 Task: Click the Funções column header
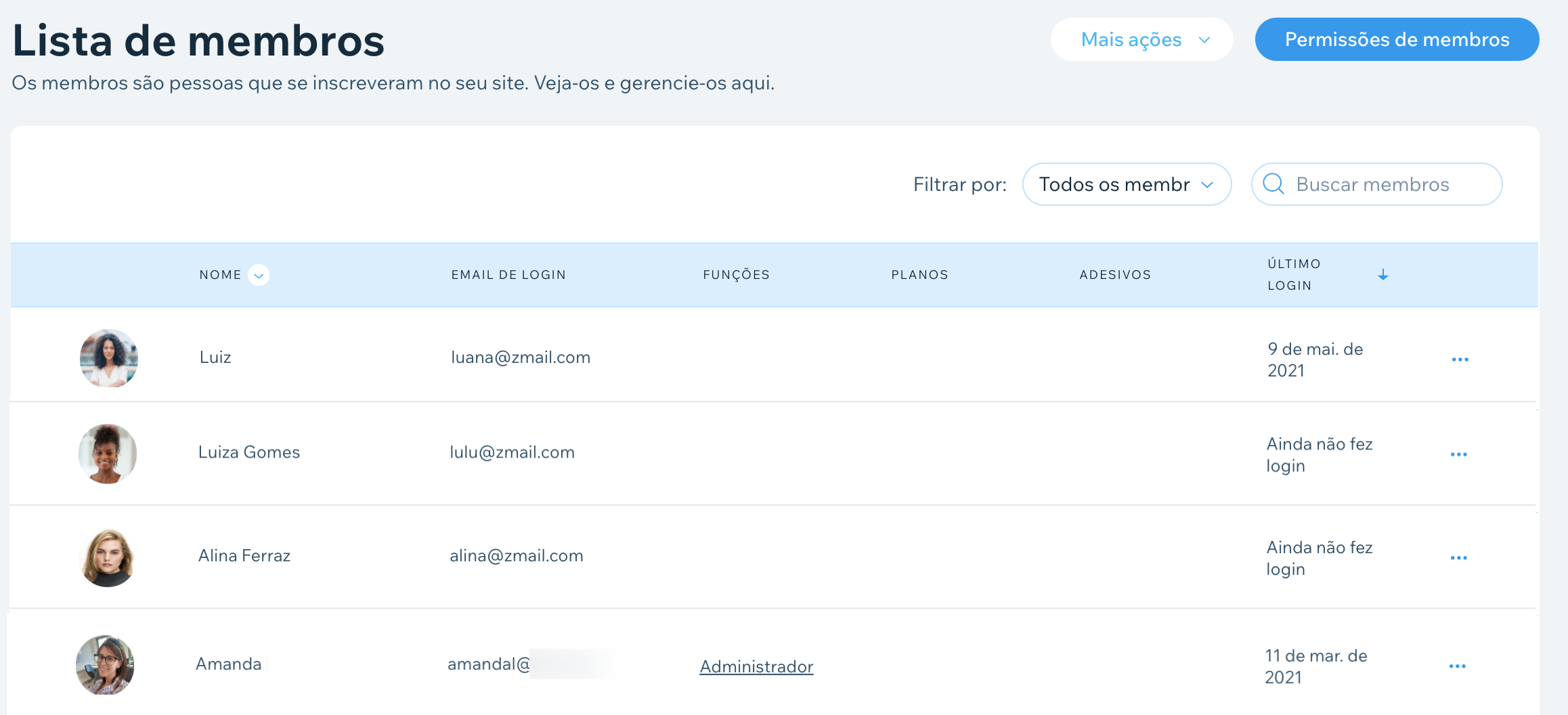point(737,275)
